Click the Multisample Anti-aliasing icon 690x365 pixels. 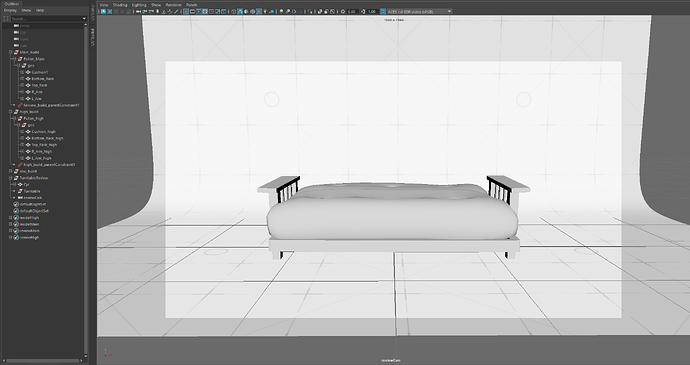[294, 11]
